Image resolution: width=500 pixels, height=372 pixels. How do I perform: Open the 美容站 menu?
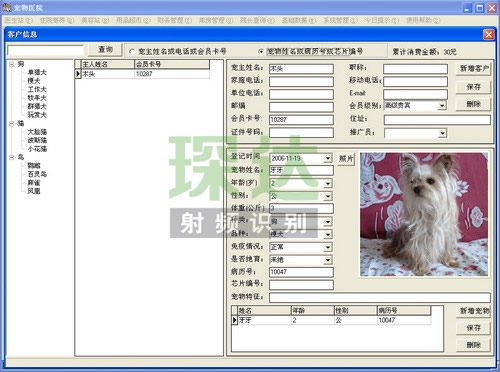tap(95, 20)
